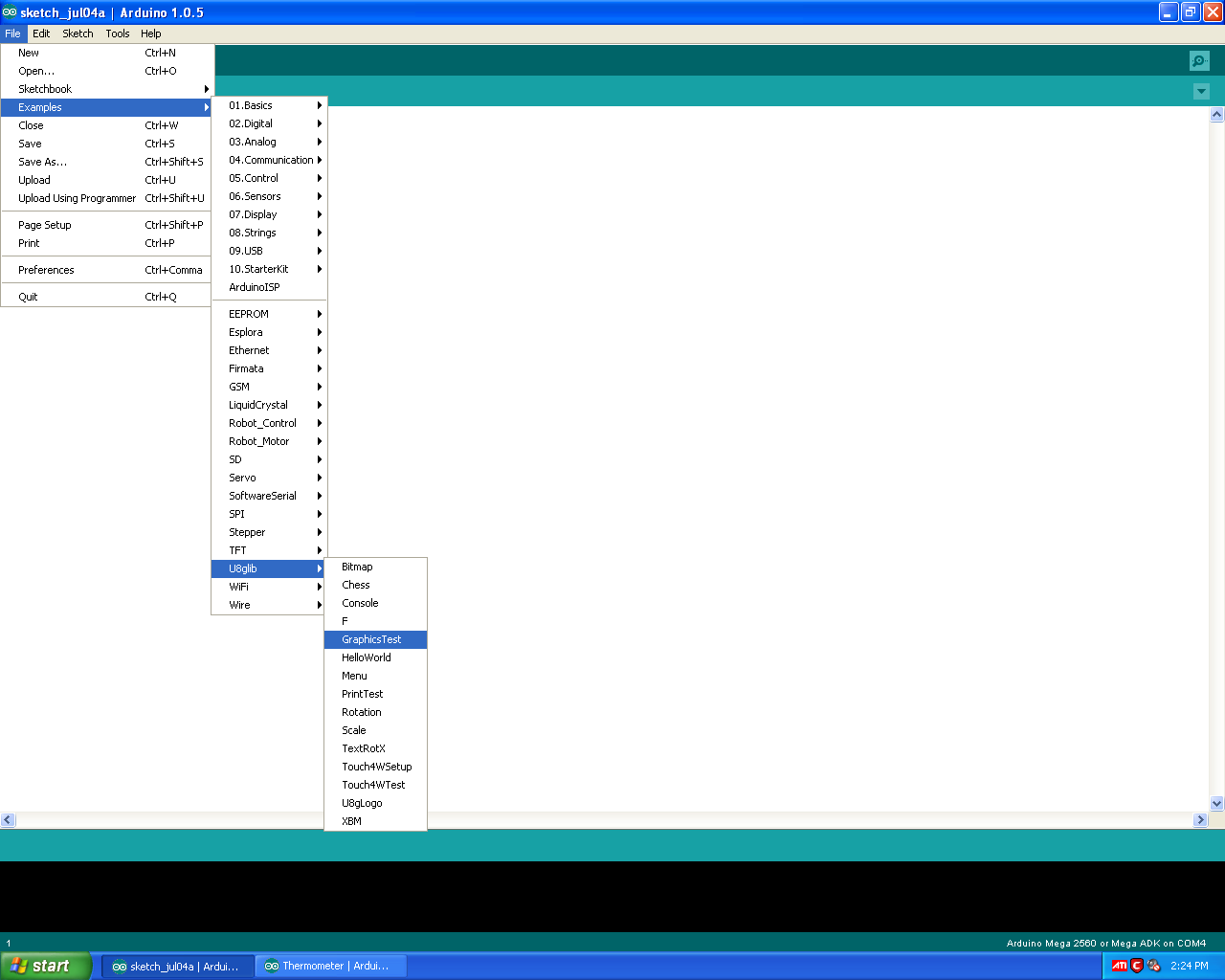Open the ArduinoISP example
The height and width of the screenshot is (980, 1225).
pos(269,287)
